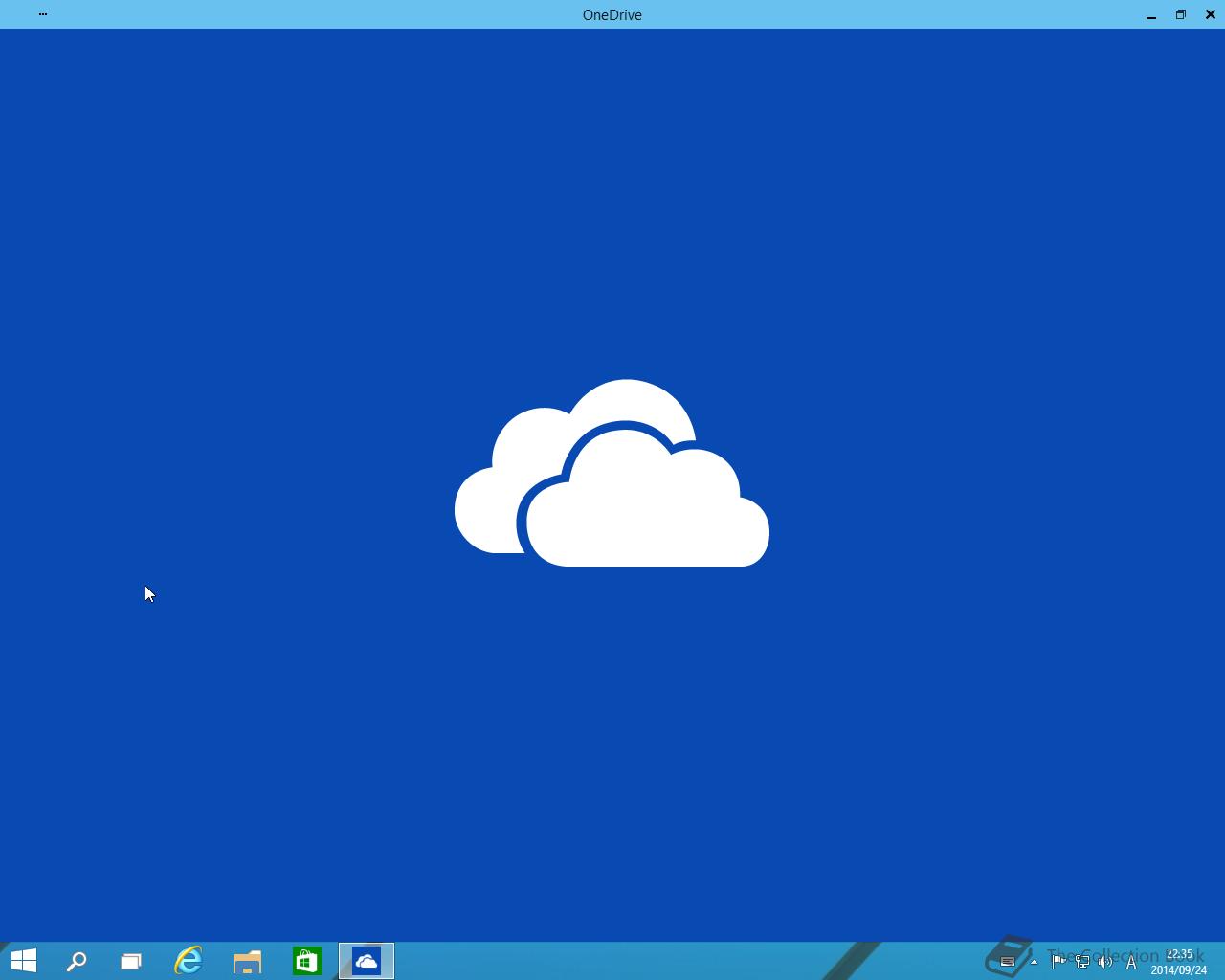
Task: Open the Windows Store taskbar icon
Action: coord(307,961)
